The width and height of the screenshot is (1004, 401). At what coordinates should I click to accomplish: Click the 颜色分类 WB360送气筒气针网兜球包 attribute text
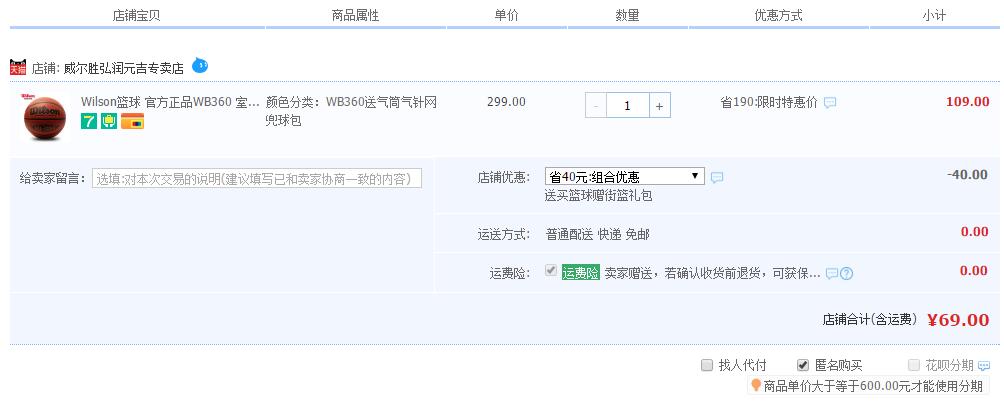point(352,111)
